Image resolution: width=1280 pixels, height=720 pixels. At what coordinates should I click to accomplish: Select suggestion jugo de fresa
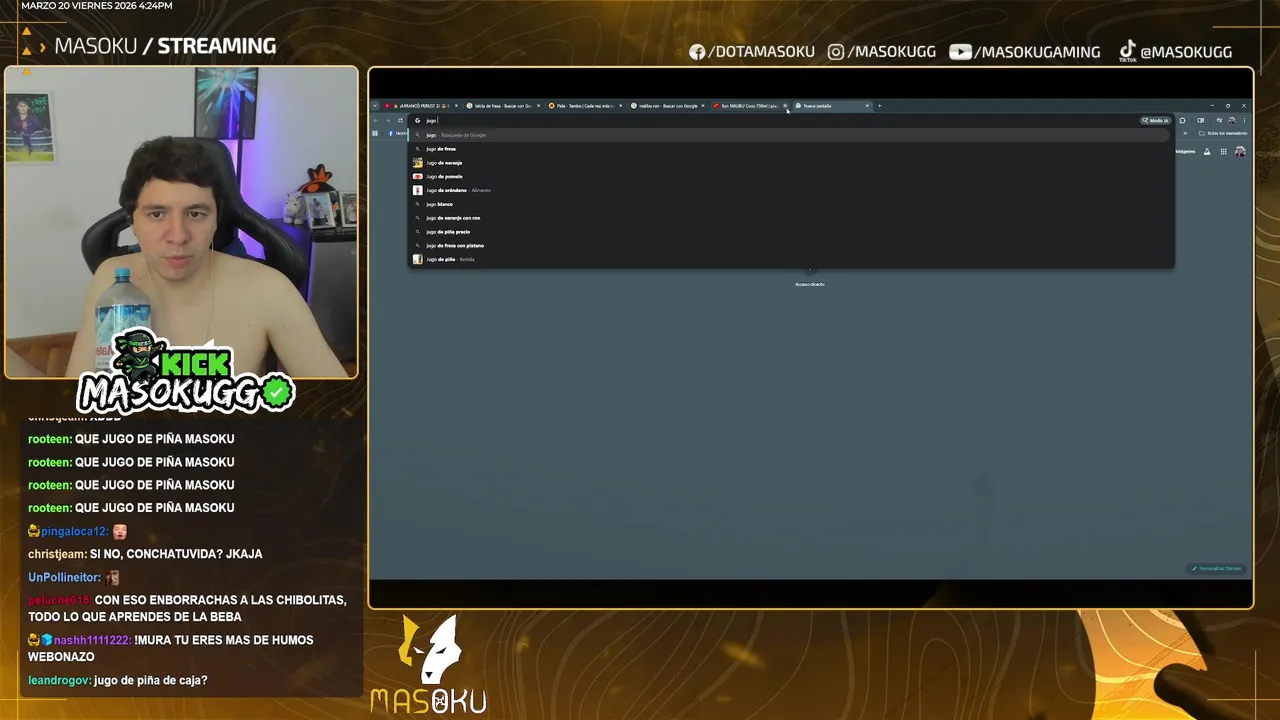point(790,149)
